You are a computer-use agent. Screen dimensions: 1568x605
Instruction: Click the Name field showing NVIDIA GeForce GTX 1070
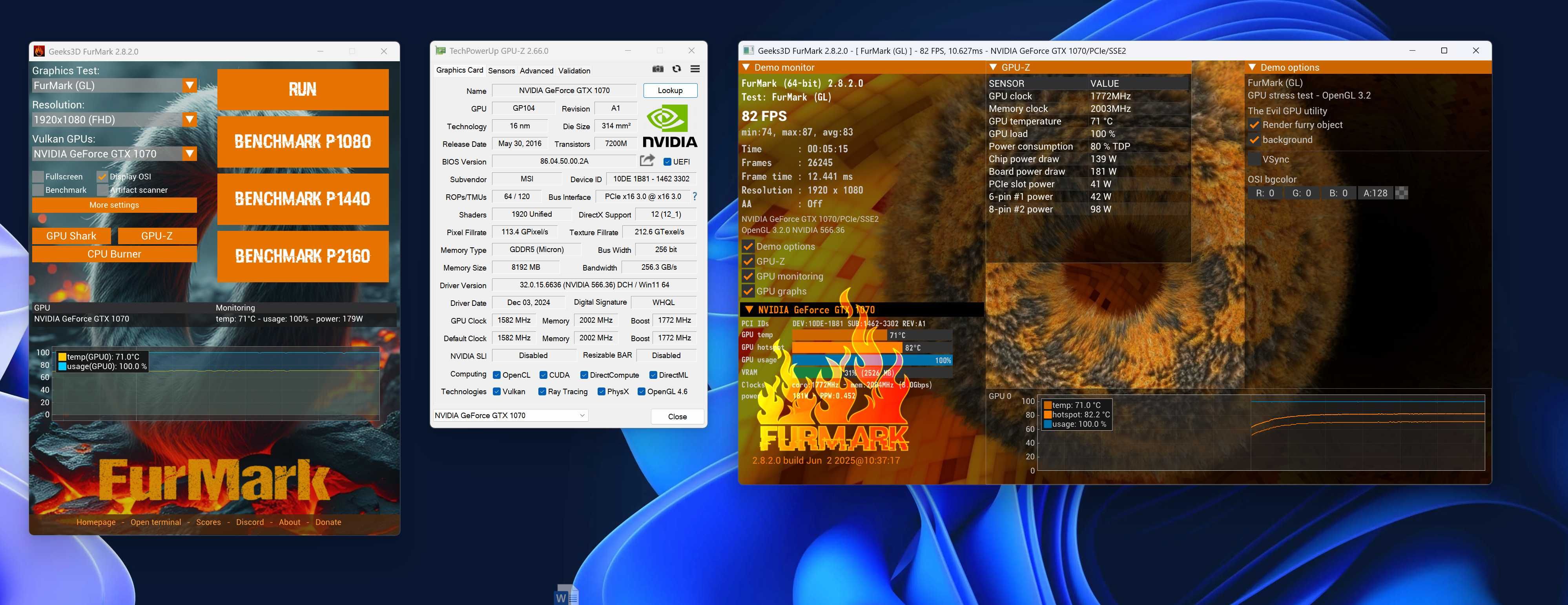(563, 91)
